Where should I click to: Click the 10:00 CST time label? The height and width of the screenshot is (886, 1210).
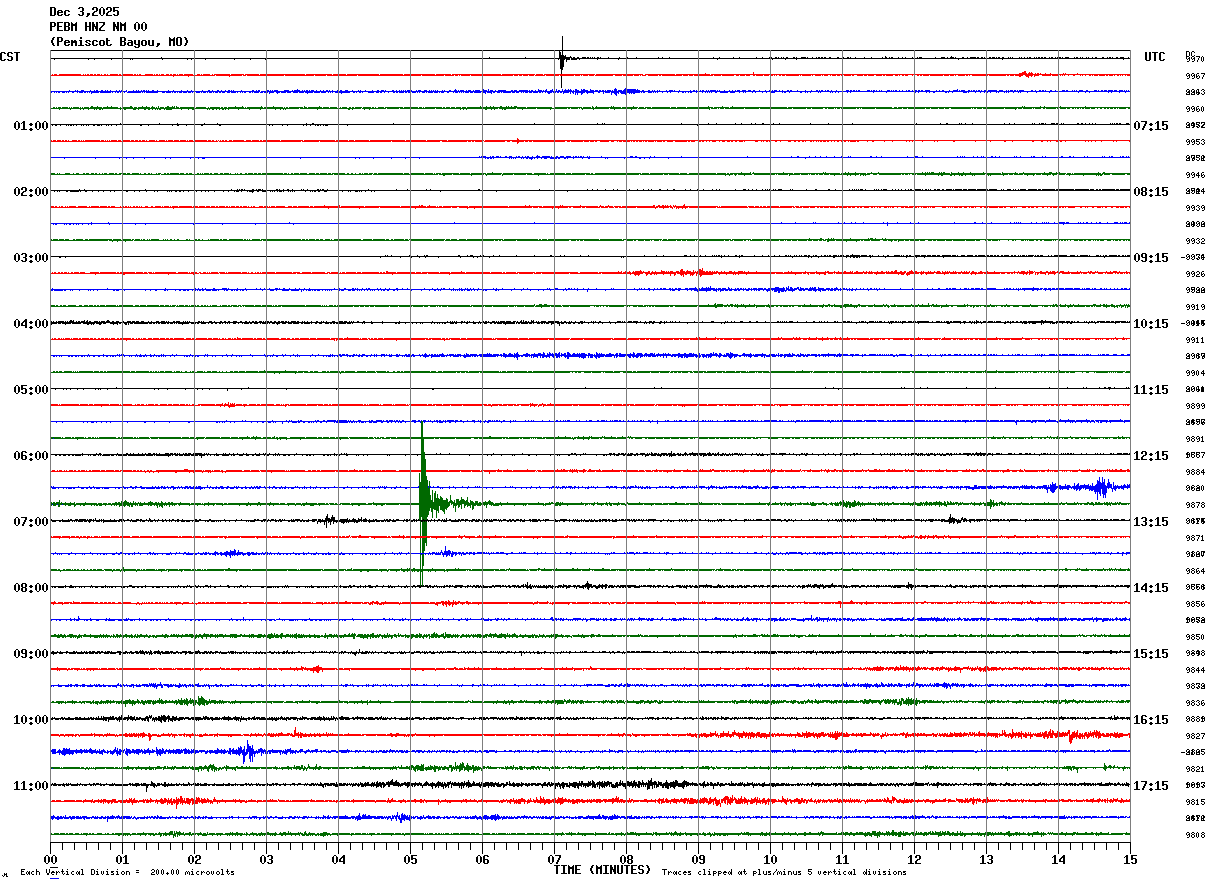coord(30,720)
